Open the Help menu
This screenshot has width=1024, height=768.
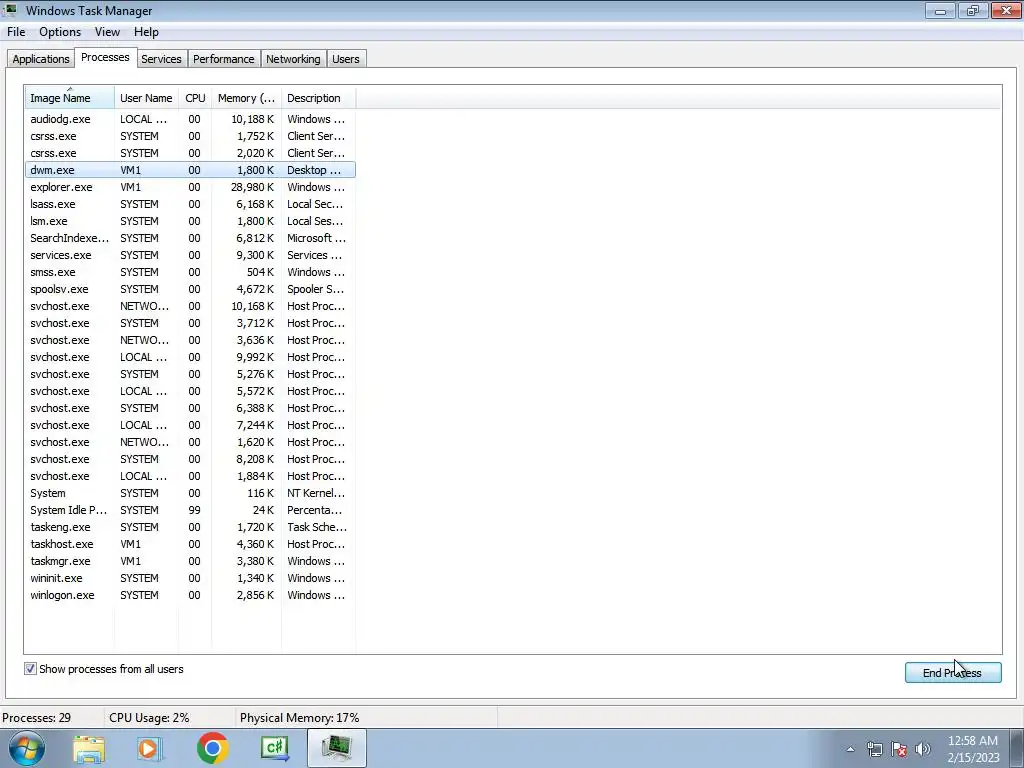[x=146, y=32]
